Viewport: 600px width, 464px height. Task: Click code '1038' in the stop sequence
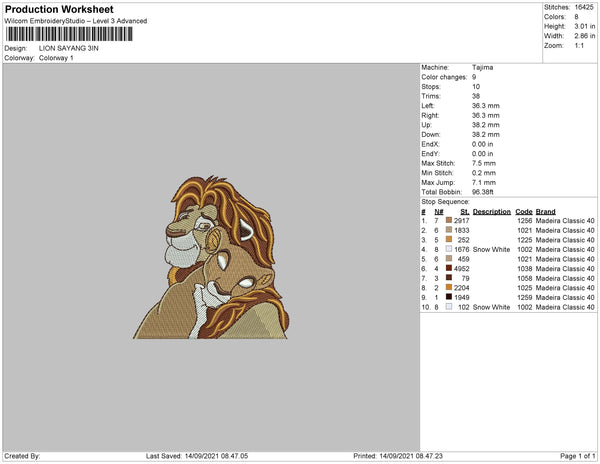tap(525, 269)
